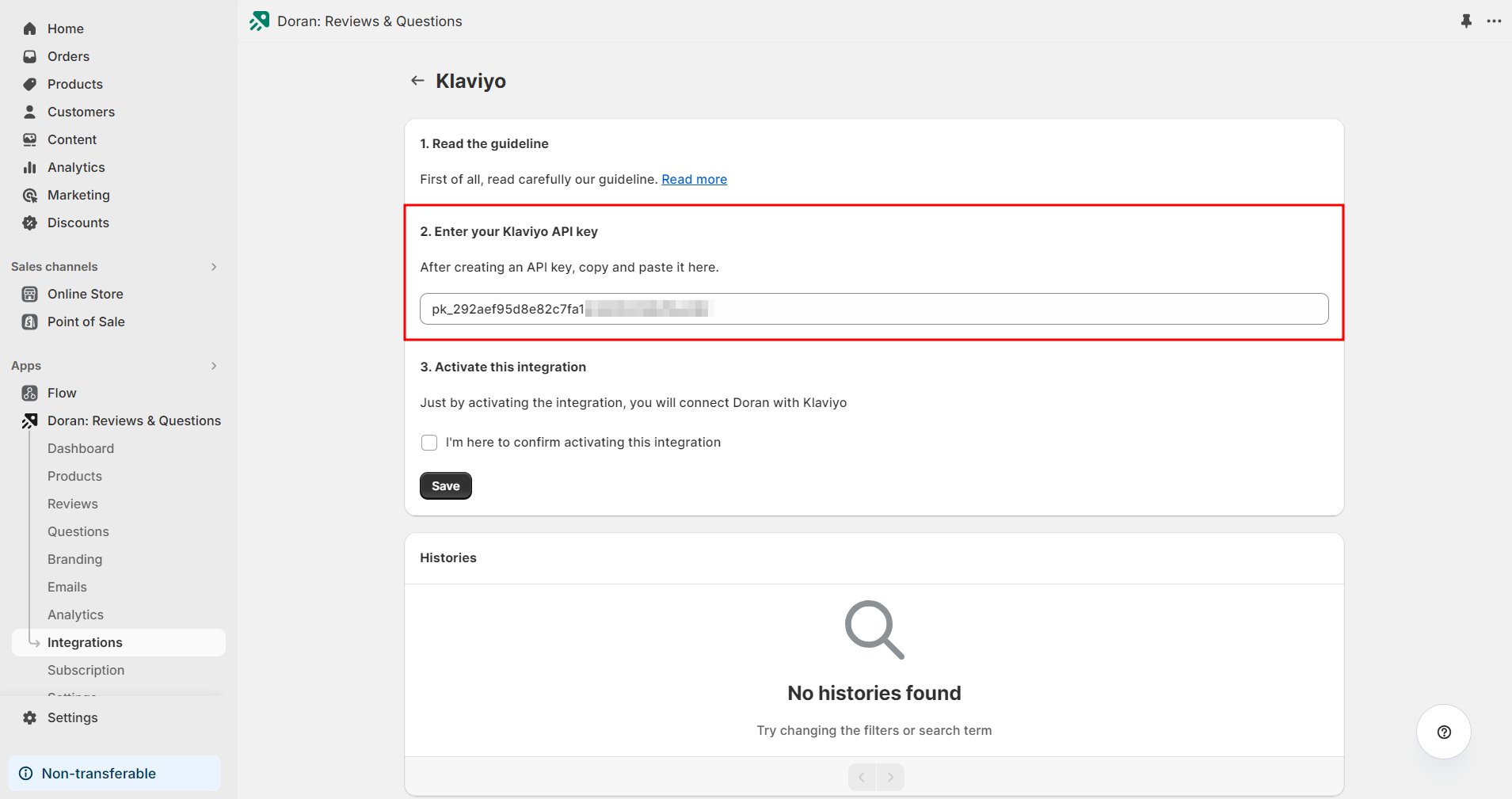Open the Orders page
The image size is (1512, 799).
coord(68,56)
